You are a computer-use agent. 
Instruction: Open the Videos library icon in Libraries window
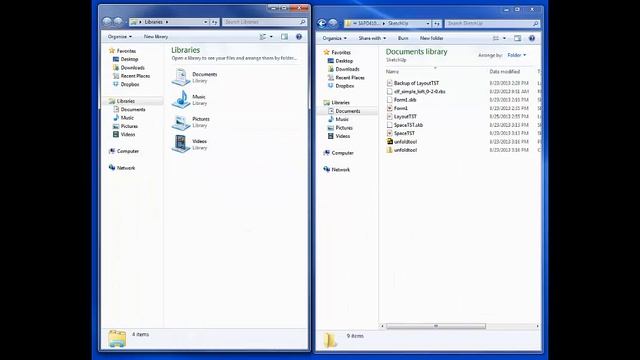[x=180, y=144]
